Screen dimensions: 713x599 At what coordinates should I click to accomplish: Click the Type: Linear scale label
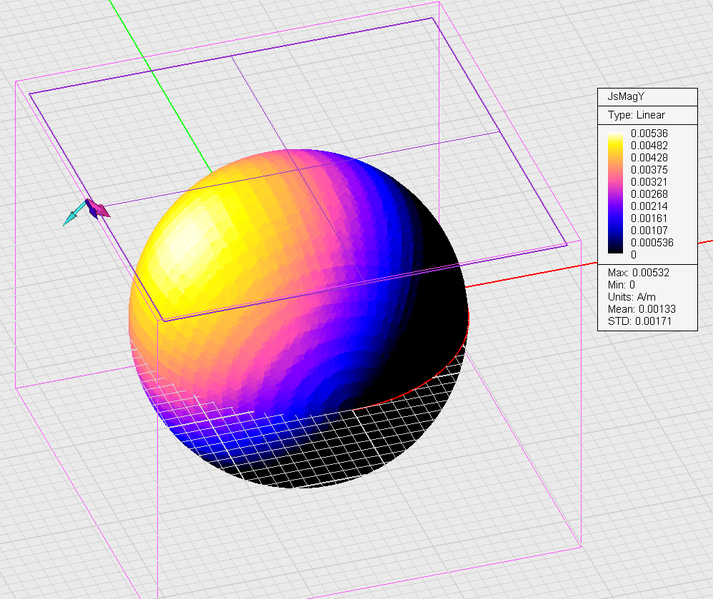click(x=636, y=115)
